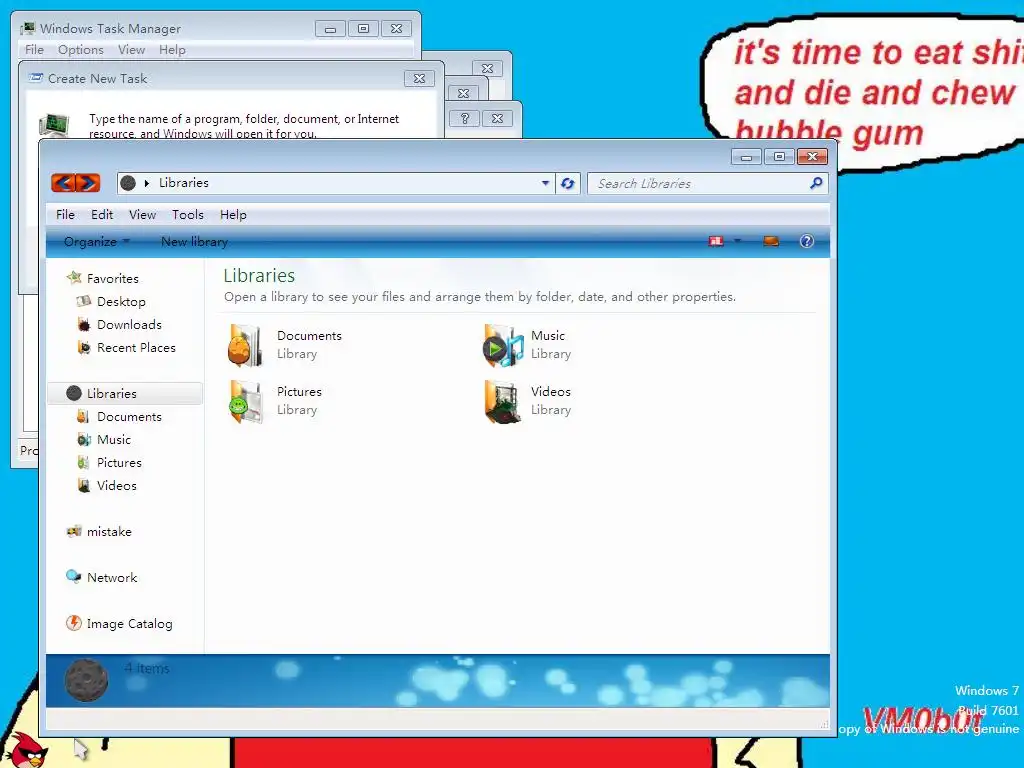Open the Music library icon
The width and height of the screenshot is (1024, 768).
[503, 345]
